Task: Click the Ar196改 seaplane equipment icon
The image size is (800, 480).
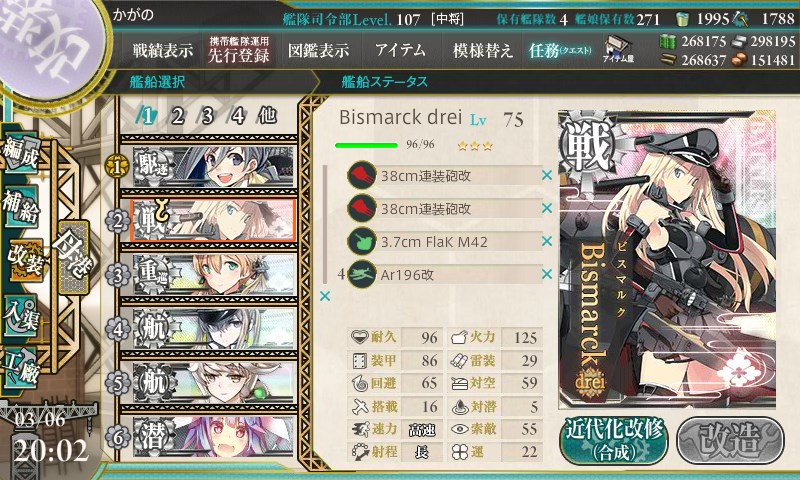Action: click(362, 274)
